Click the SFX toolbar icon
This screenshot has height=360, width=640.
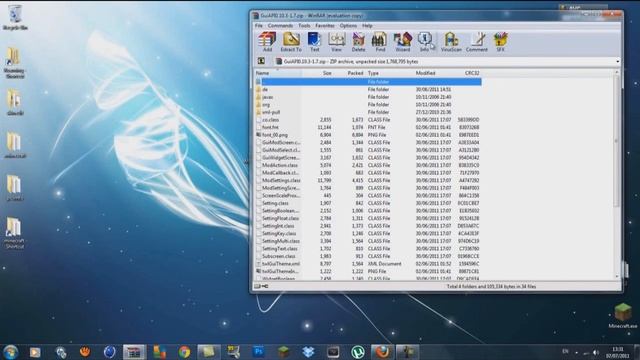(500, 42)
